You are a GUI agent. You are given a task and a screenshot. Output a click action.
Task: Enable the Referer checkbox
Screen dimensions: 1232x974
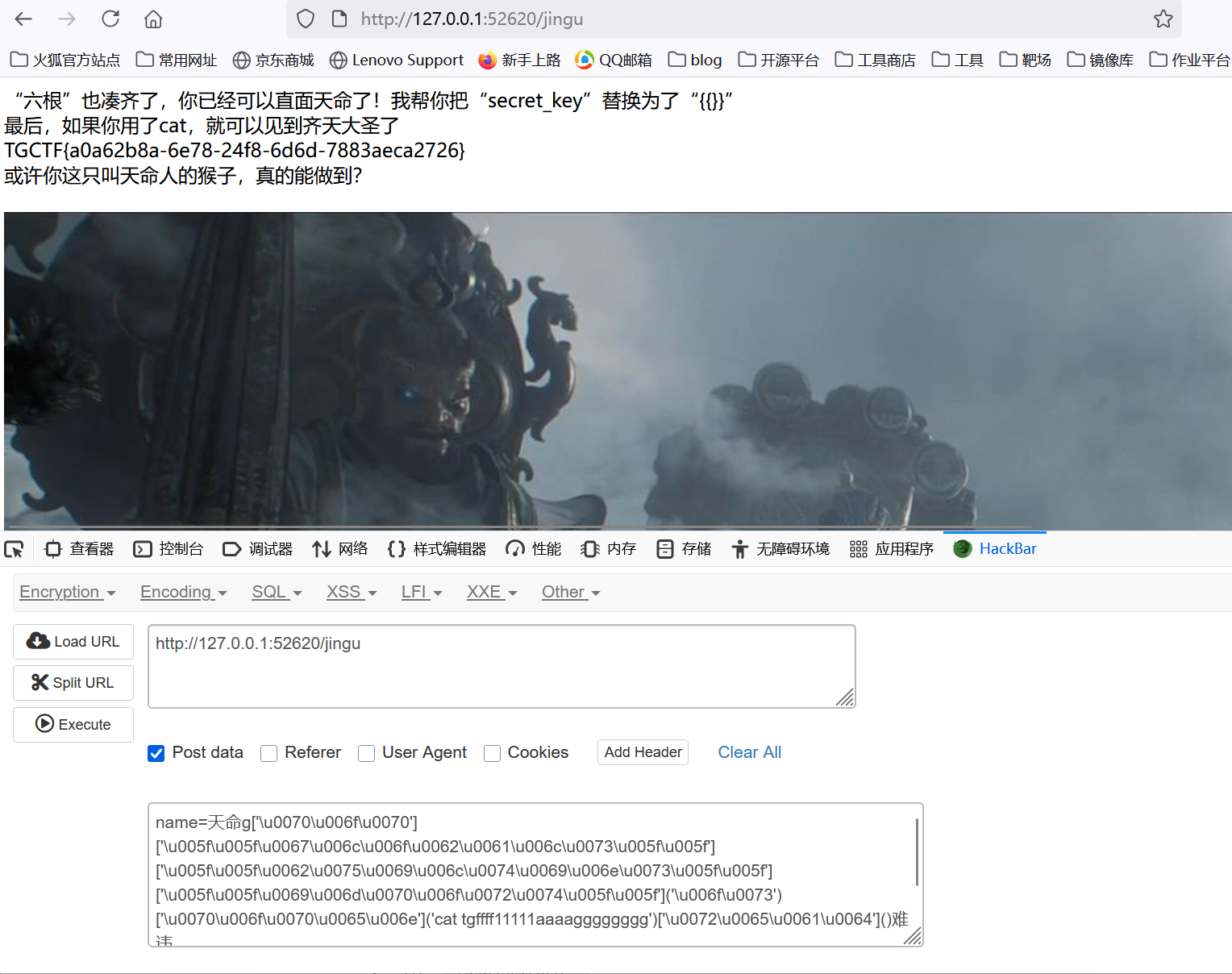click(269, 753)
